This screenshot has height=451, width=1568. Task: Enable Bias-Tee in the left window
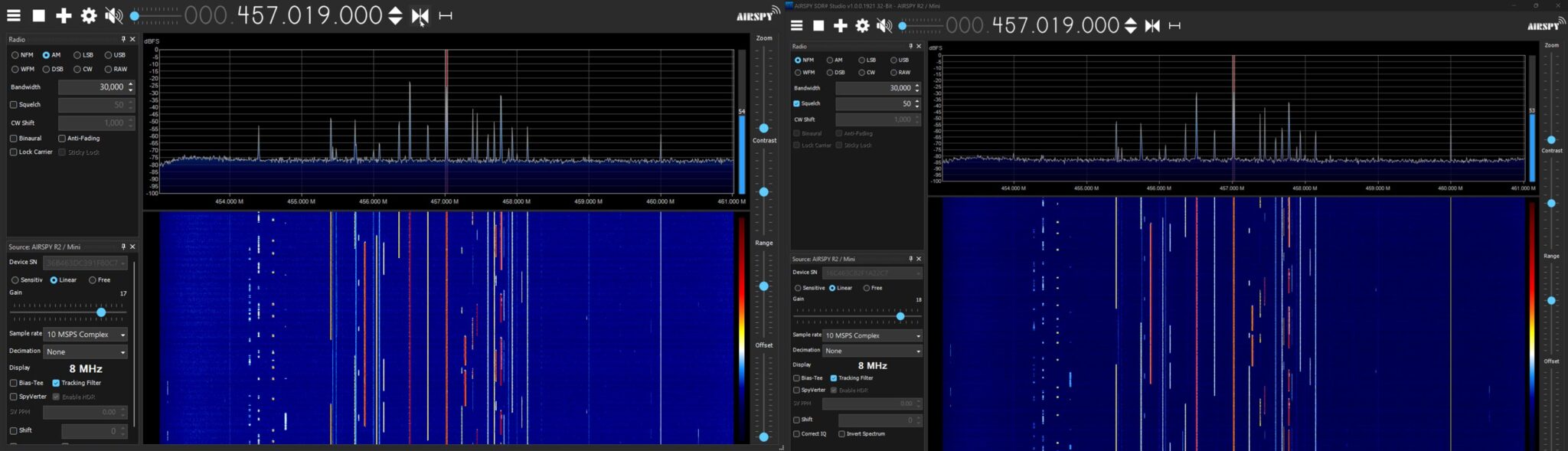[14, 383]
